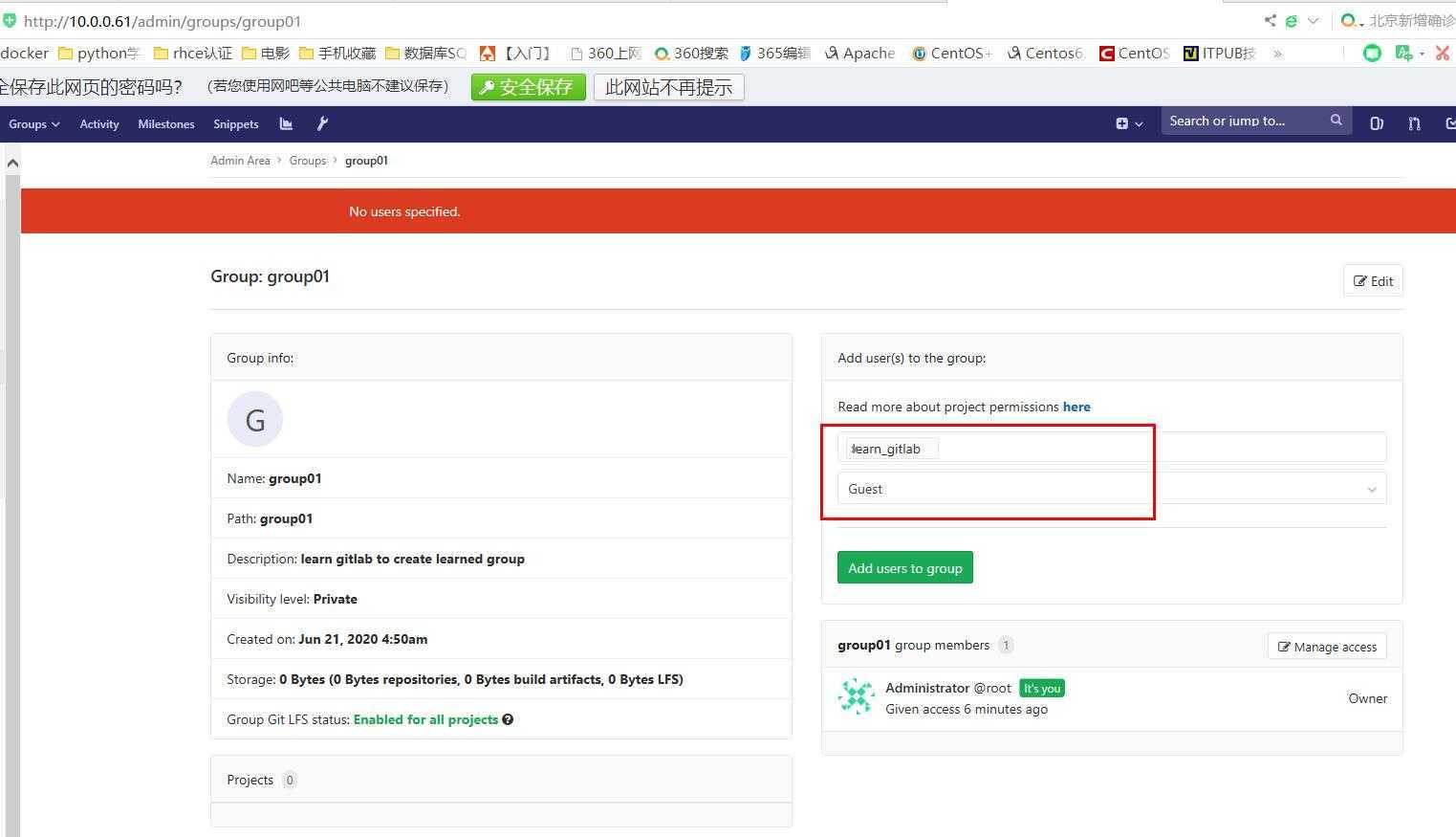This screenshot has width=1456, height=837.
Task: Open the Administrator member link
Action: [x=927, y=688]
